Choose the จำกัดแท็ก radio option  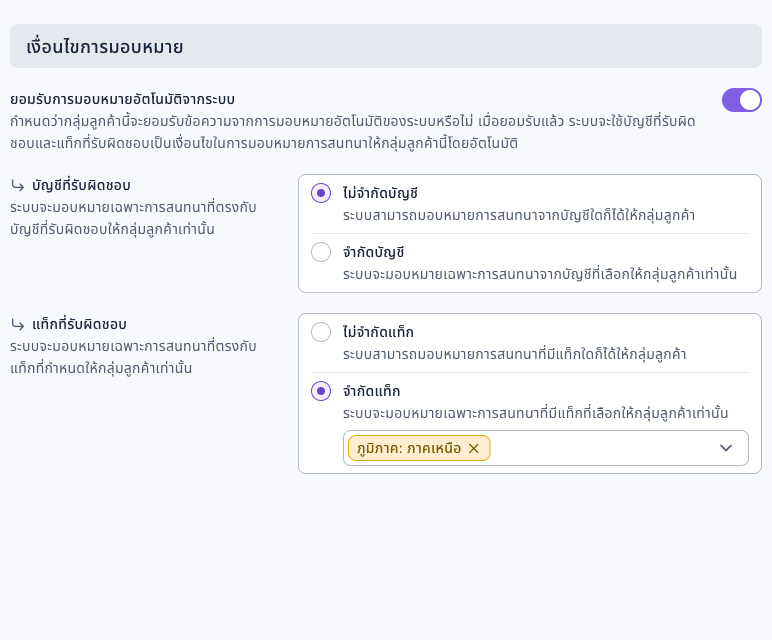(321, 391)
